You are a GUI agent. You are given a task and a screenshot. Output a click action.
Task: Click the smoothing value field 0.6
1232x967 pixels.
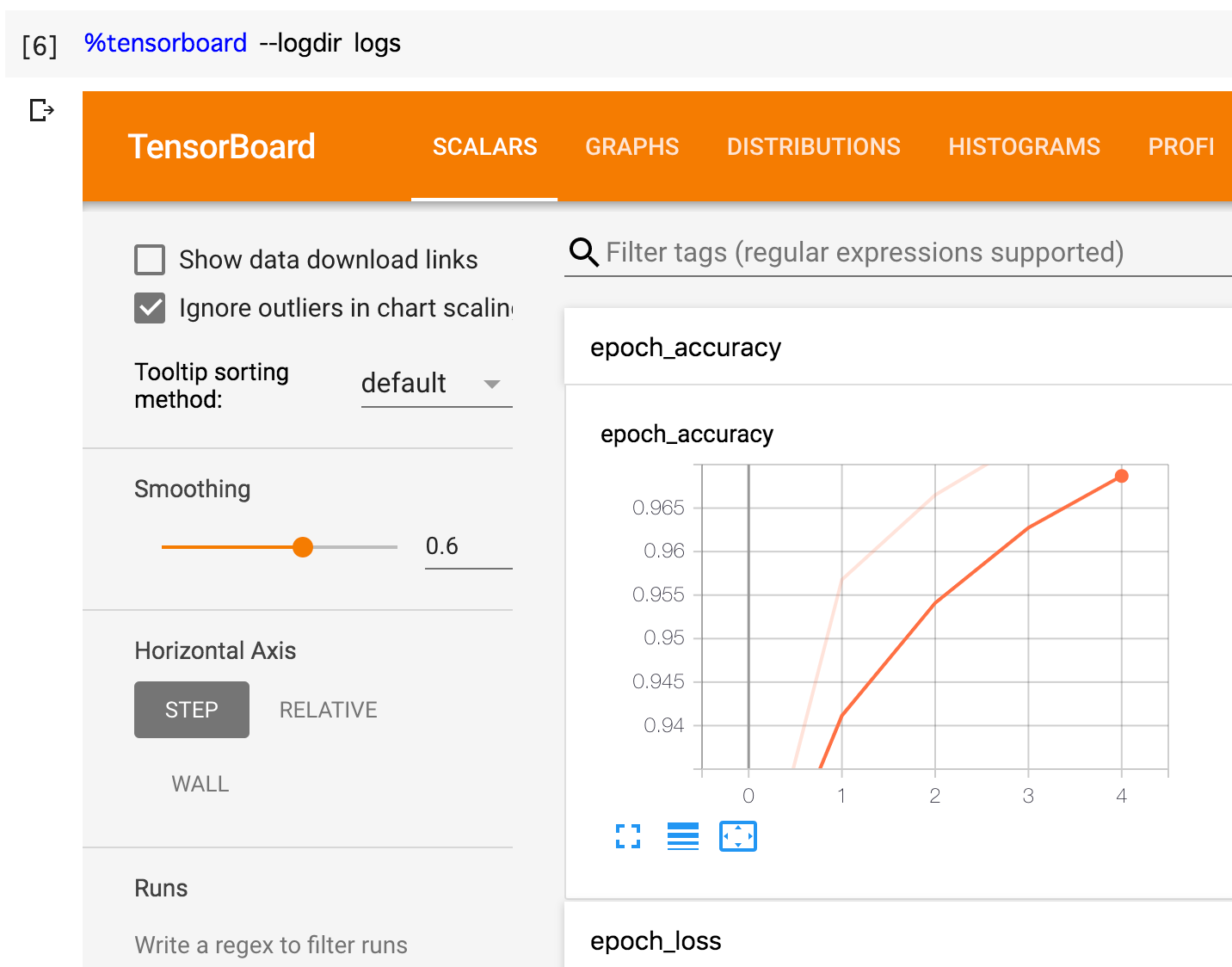469,547
